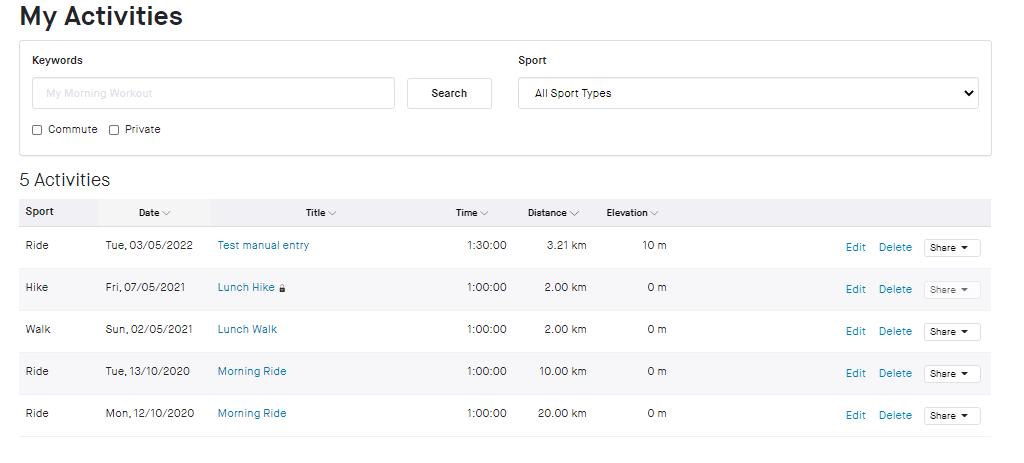Enable the Private filter checkbox
This screenshot has height=463, width=1024.
coord(114,130)
